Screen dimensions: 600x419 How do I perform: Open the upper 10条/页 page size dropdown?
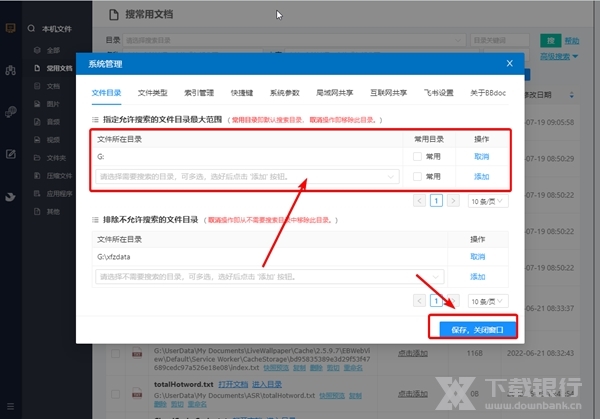pyautogui.click(x=488, y=201)
